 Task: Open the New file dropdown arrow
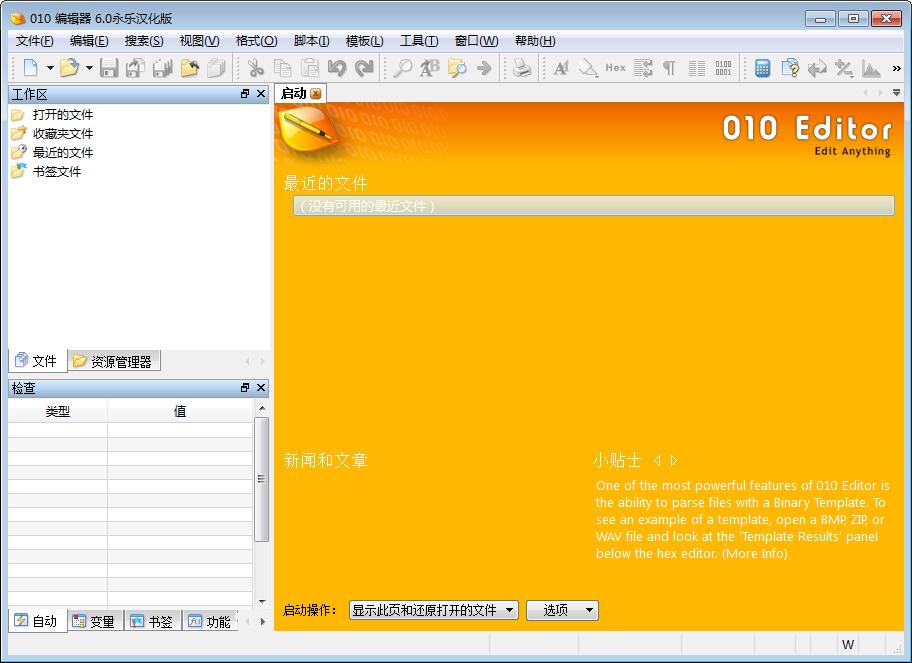point(51,68)
